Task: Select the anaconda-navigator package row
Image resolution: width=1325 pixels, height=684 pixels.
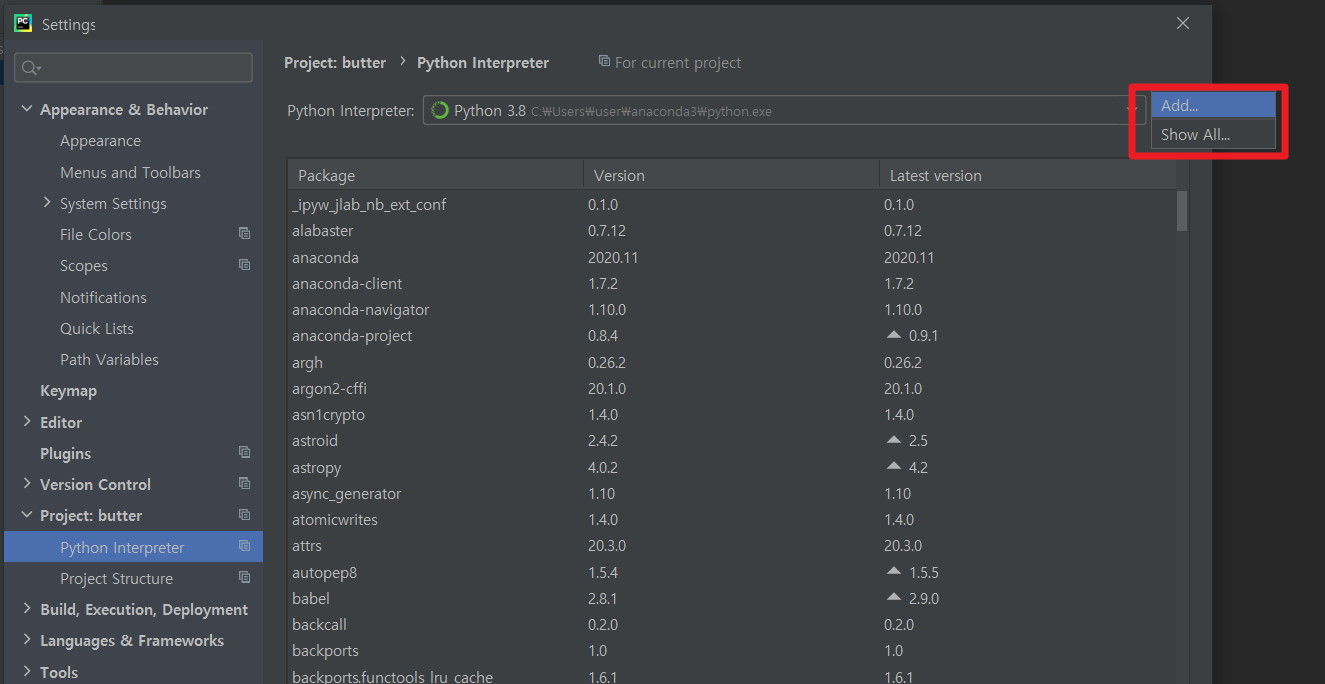Action: pos(732,309)
